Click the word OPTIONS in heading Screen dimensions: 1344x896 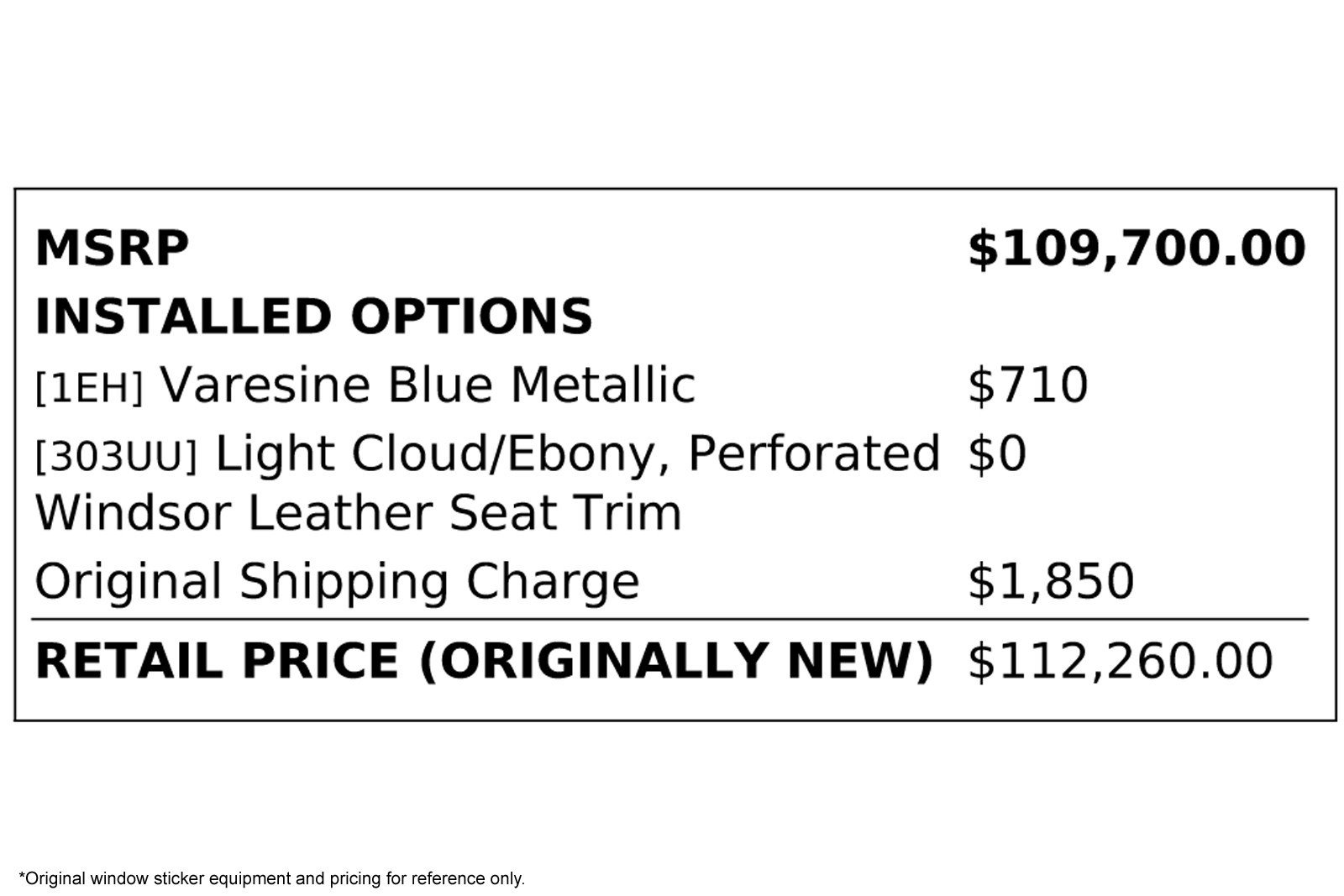click(471, 317)
